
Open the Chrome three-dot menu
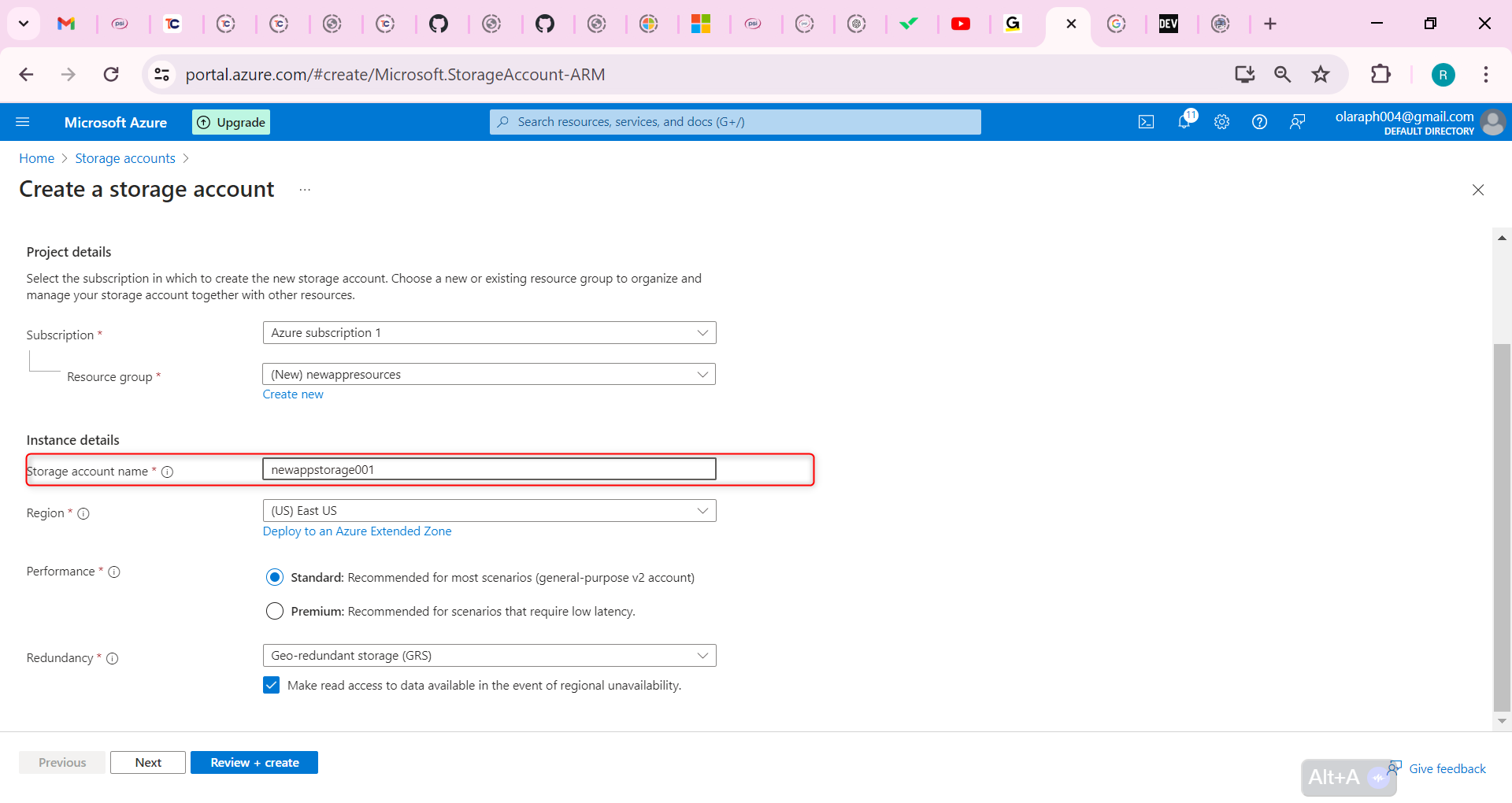(x=1486, y=75)
